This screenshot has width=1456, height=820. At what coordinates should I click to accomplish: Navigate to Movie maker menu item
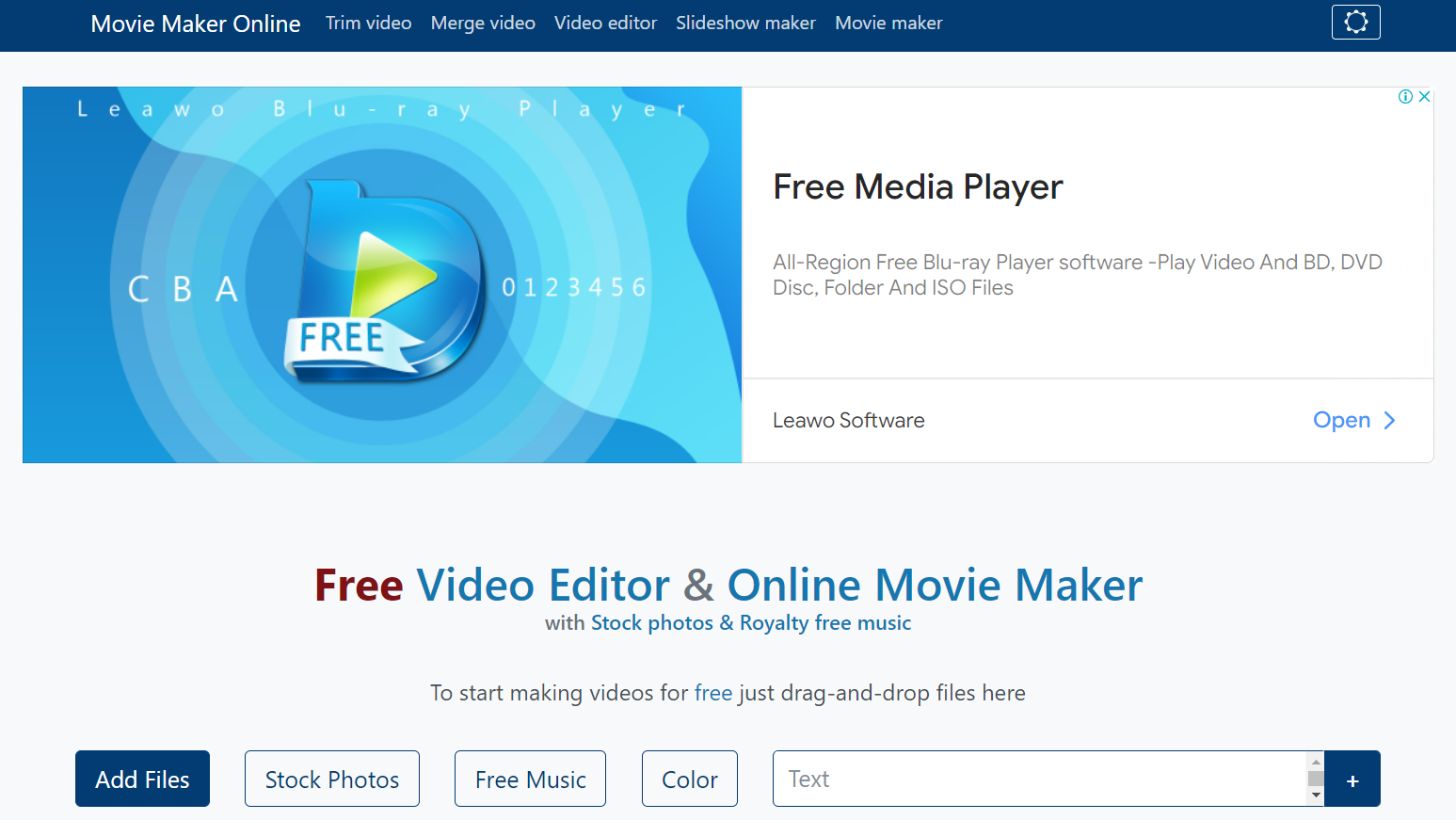pos(888,24)
